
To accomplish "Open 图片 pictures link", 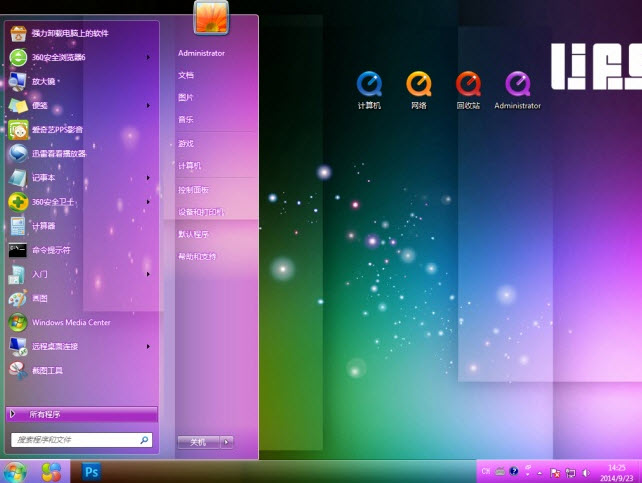I will click(x=185, y=97).
